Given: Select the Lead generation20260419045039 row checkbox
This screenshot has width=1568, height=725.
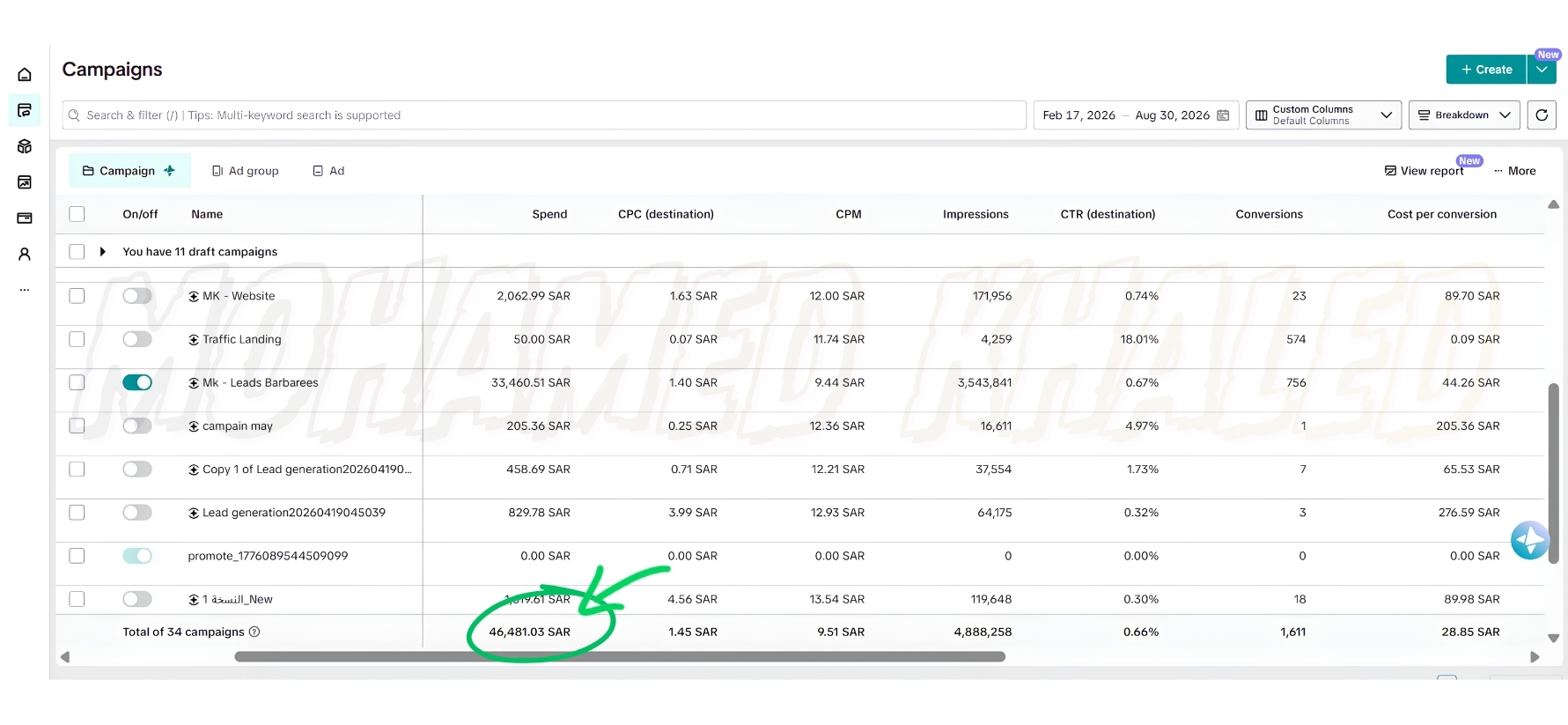Looking at the screenshot, I should coord(77,513).
